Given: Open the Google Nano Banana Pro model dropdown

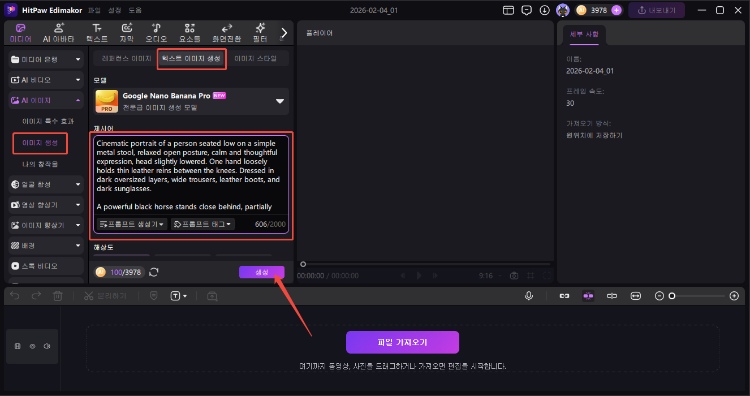Looking at the screenshot, I should (191, 101).
